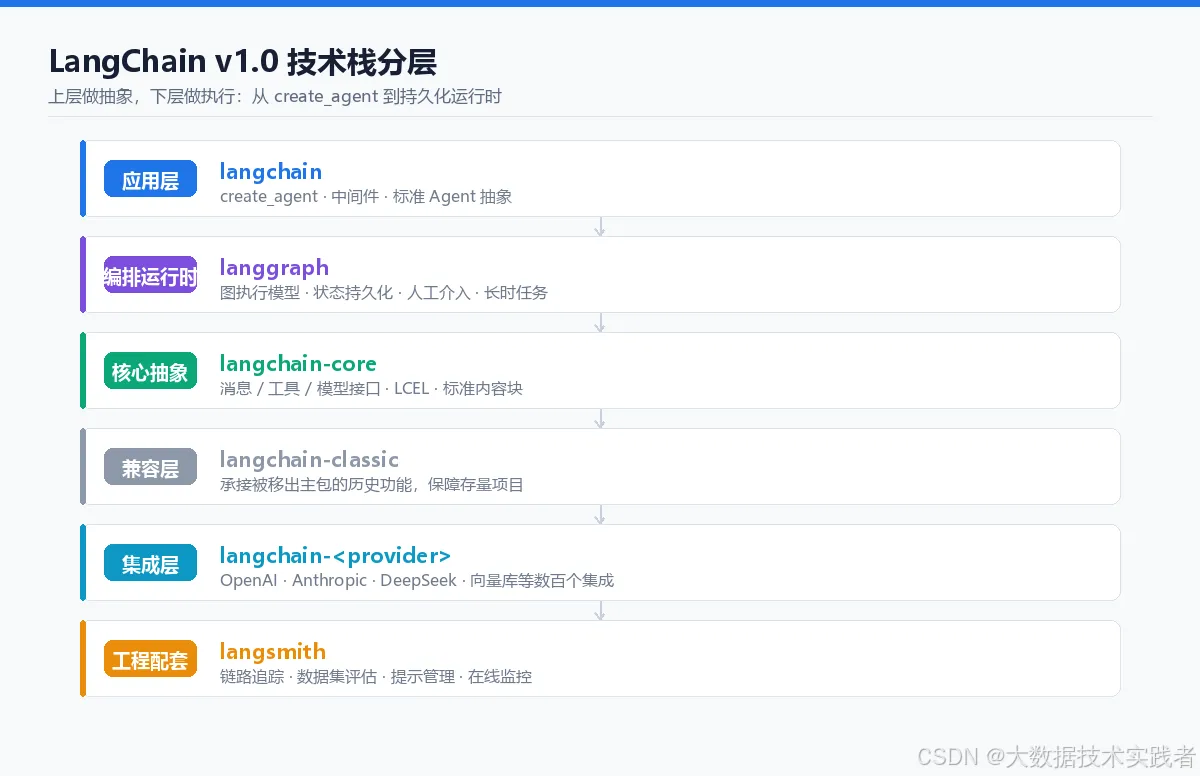Select the blue "langchain" heading

pos(271,171)
